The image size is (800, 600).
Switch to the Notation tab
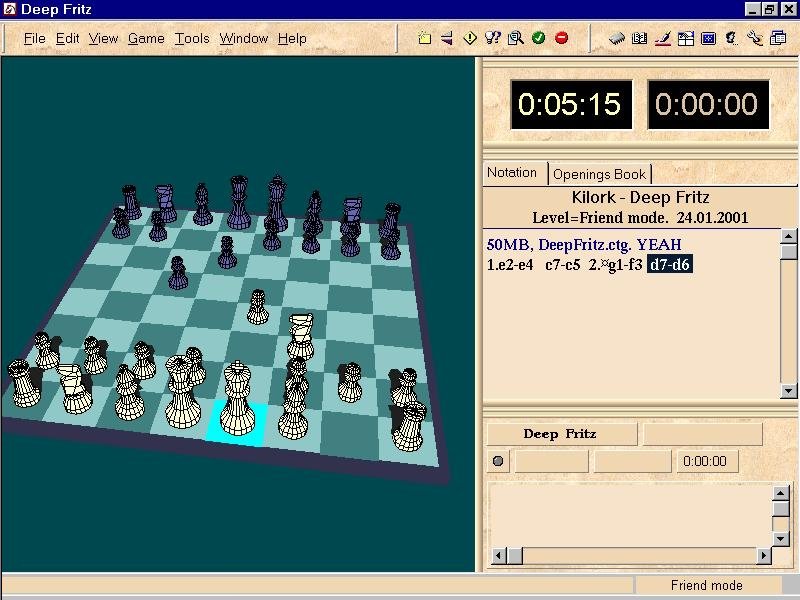coord(512,173)
